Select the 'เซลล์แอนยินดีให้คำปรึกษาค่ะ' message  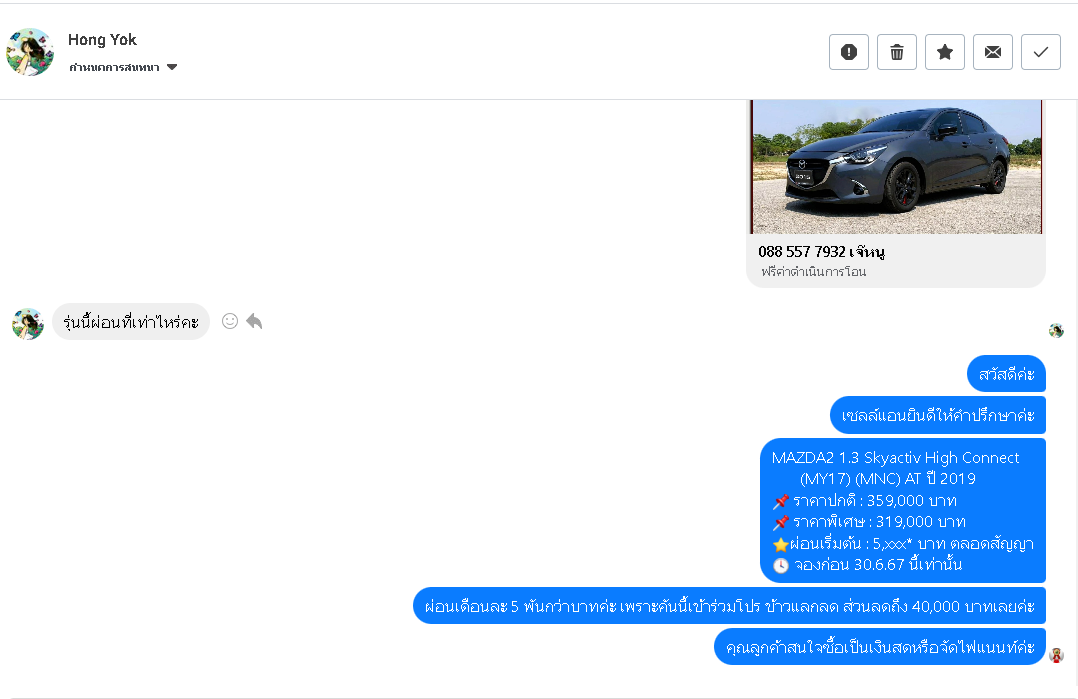click(x=938, y=415)
